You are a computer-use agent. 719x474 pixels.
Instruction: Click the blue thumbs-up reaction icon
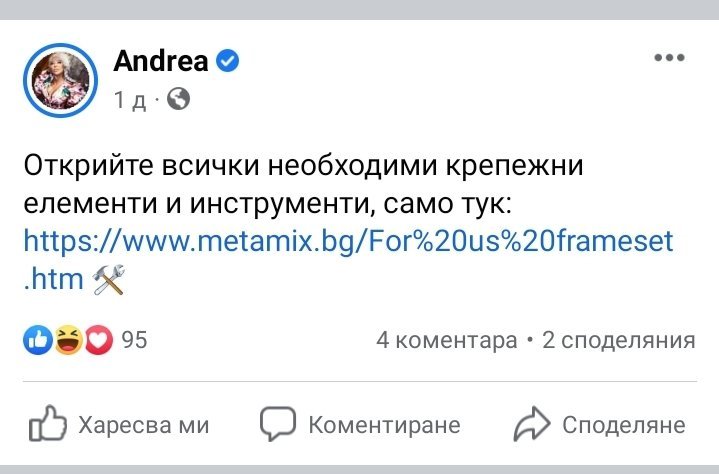38,341
